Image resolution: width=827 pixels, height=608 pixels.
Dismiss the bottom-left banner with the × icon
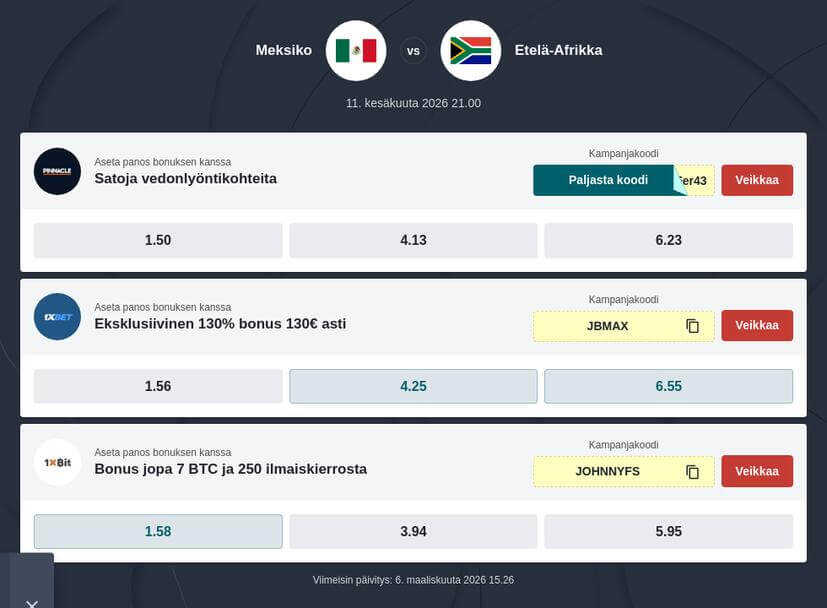(30, 604)
